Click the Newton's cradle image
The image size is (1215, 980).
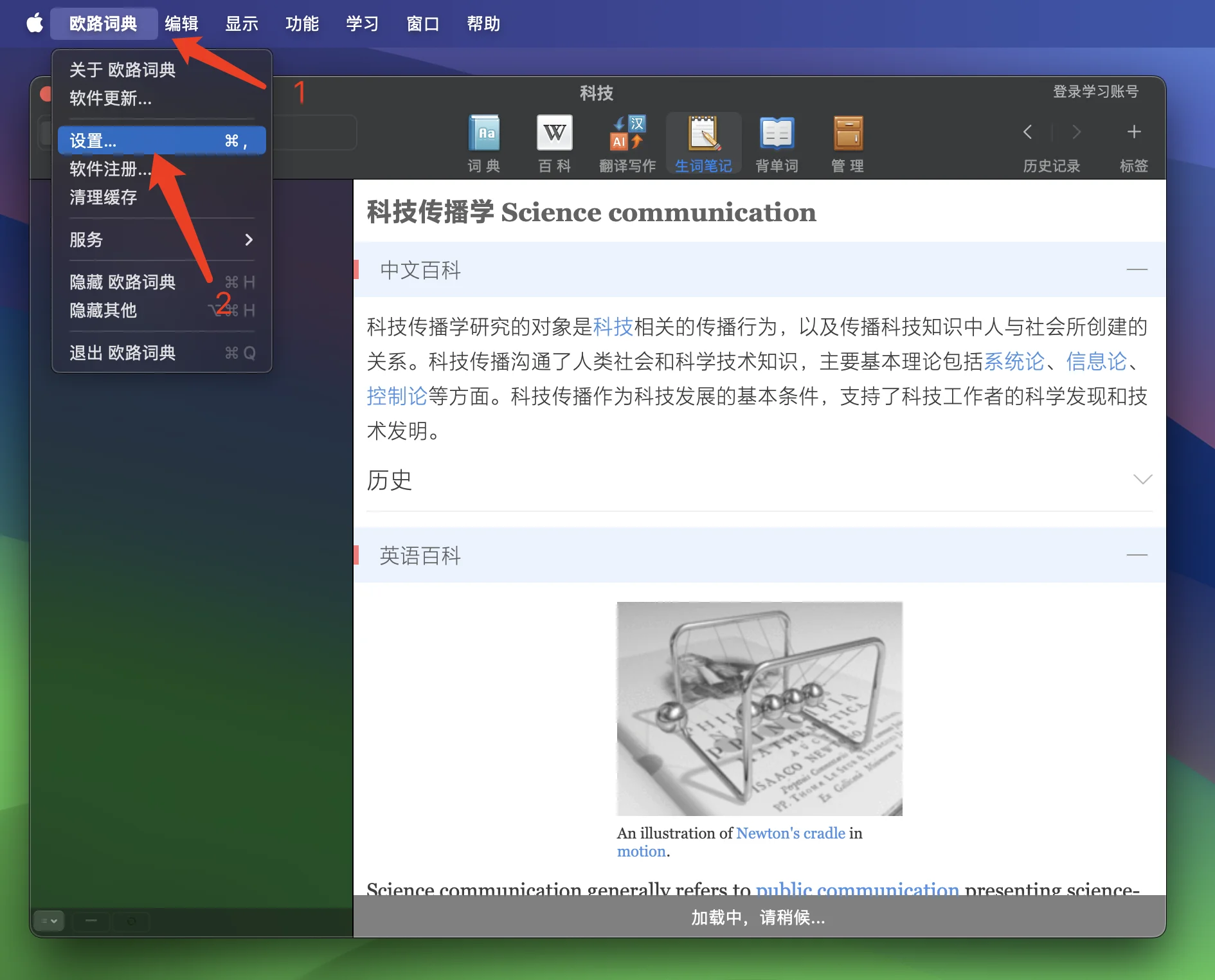759,709
